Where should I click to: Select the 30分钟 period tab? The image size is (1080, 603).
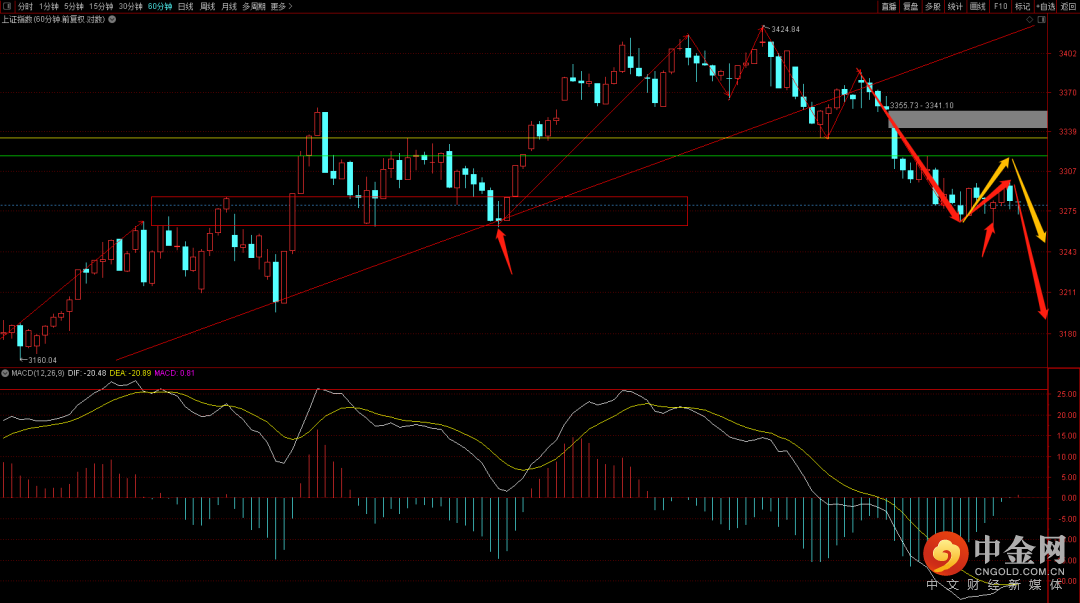(131, 6)
